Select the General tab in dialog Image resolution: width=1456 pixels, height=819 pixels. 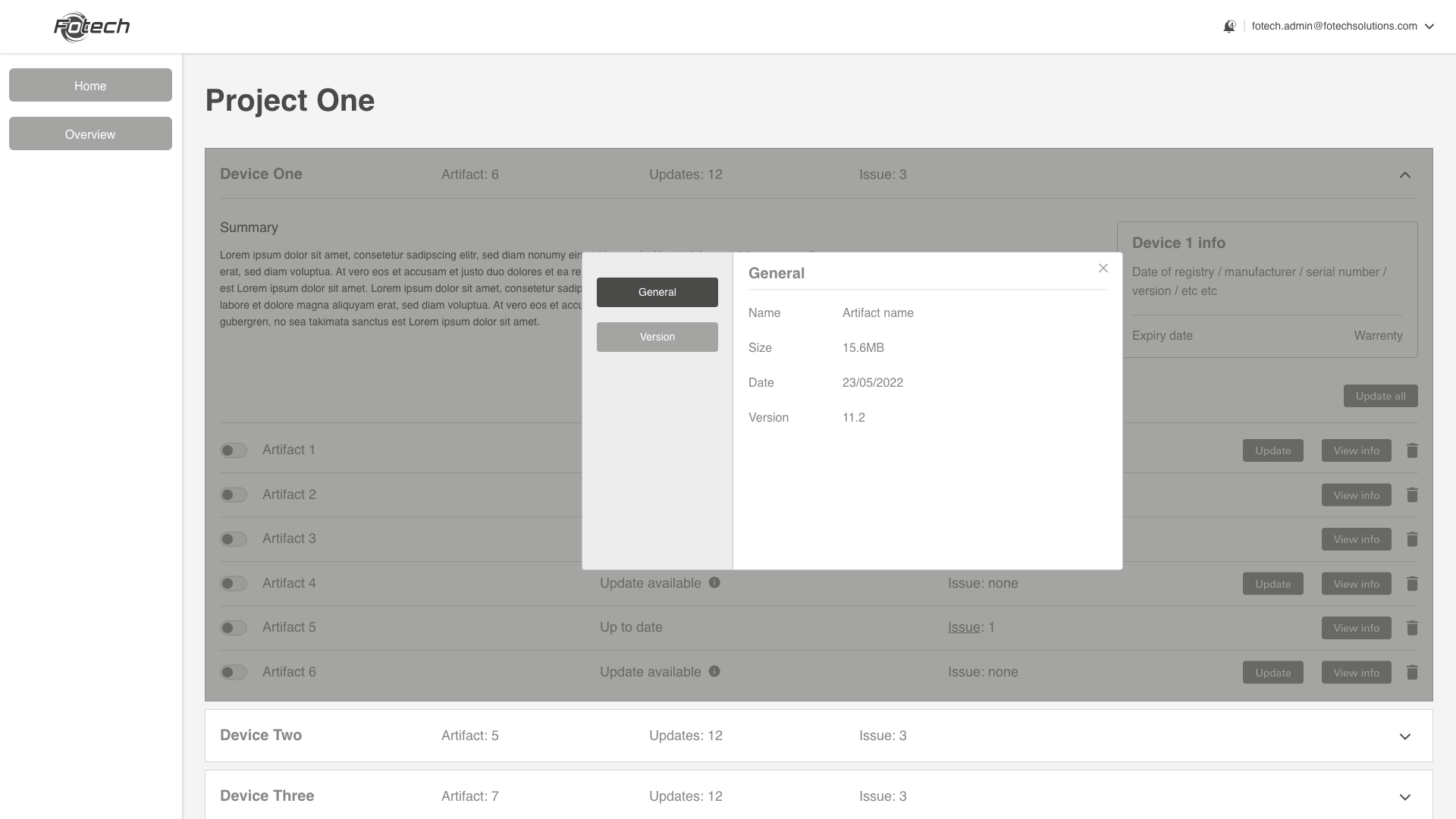click(x=657, y=292)
